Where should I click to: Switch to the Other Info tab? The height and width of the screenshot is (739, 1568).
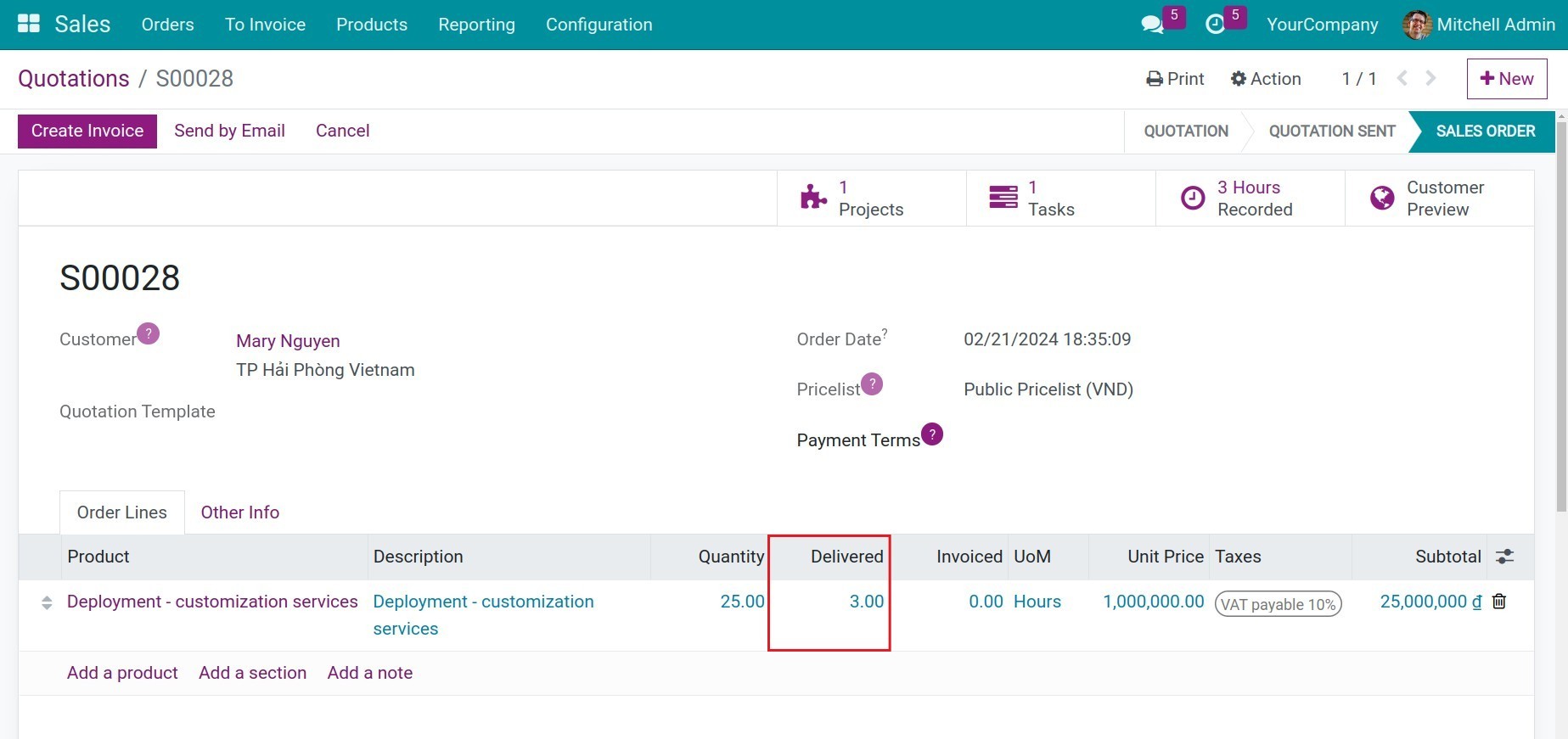click(x=239, y=512)
